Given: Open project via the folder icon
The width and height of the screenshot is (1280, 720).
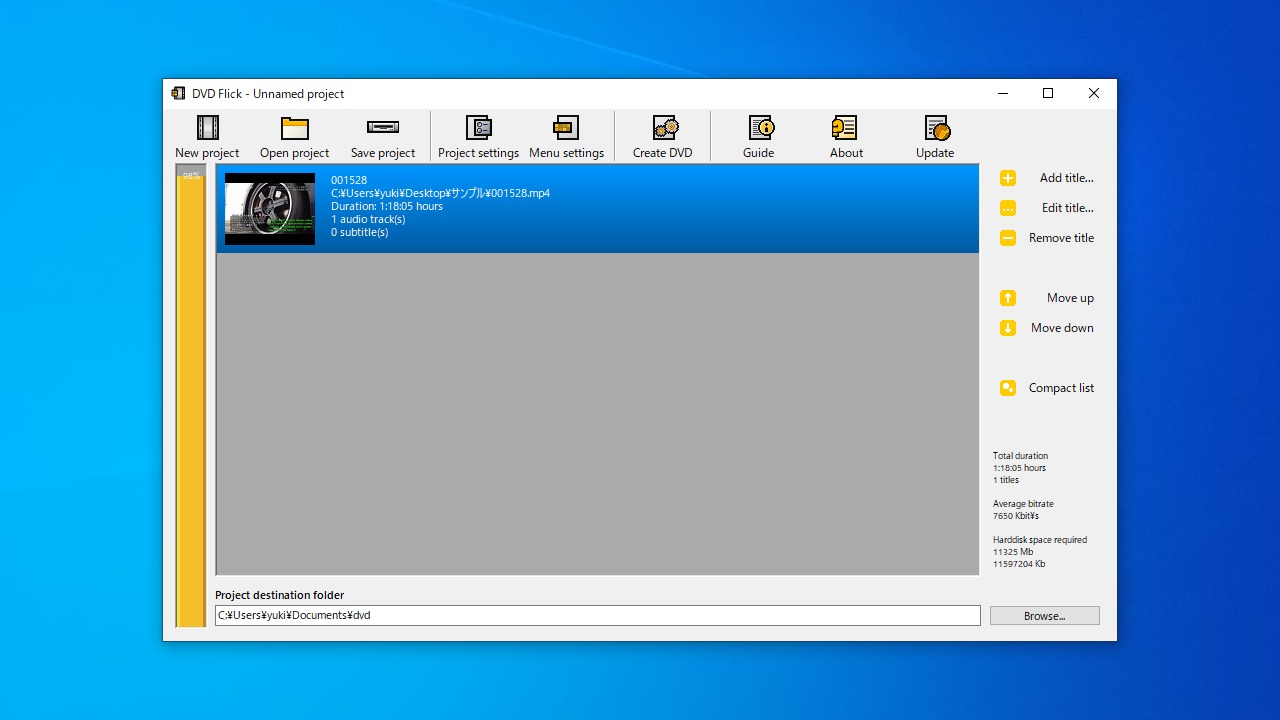Looking at the screenshot, I should (294, 128).
